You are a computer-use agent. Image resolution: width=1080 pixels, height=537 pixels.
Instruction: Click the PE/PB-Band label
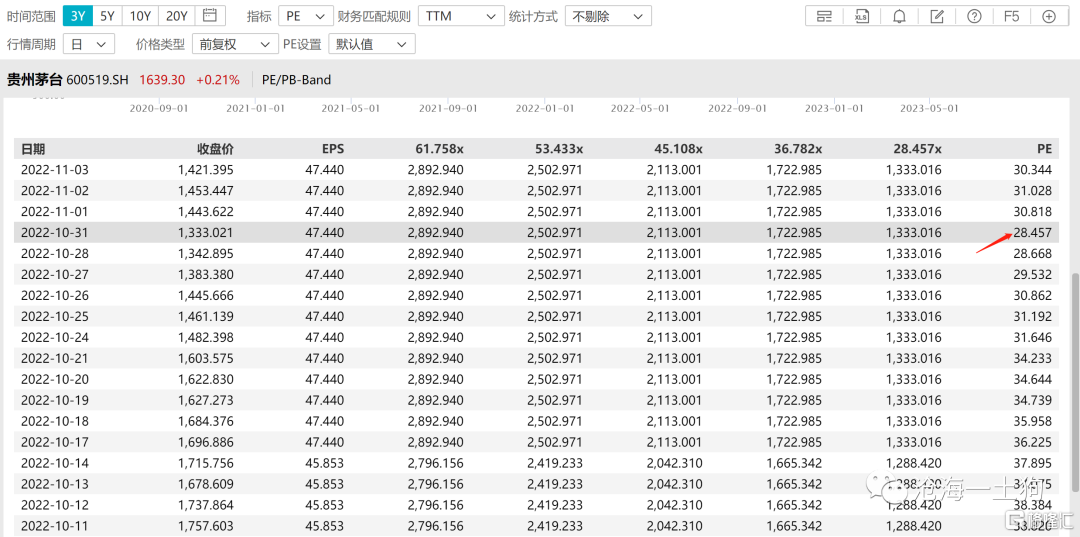coord(296,80)
